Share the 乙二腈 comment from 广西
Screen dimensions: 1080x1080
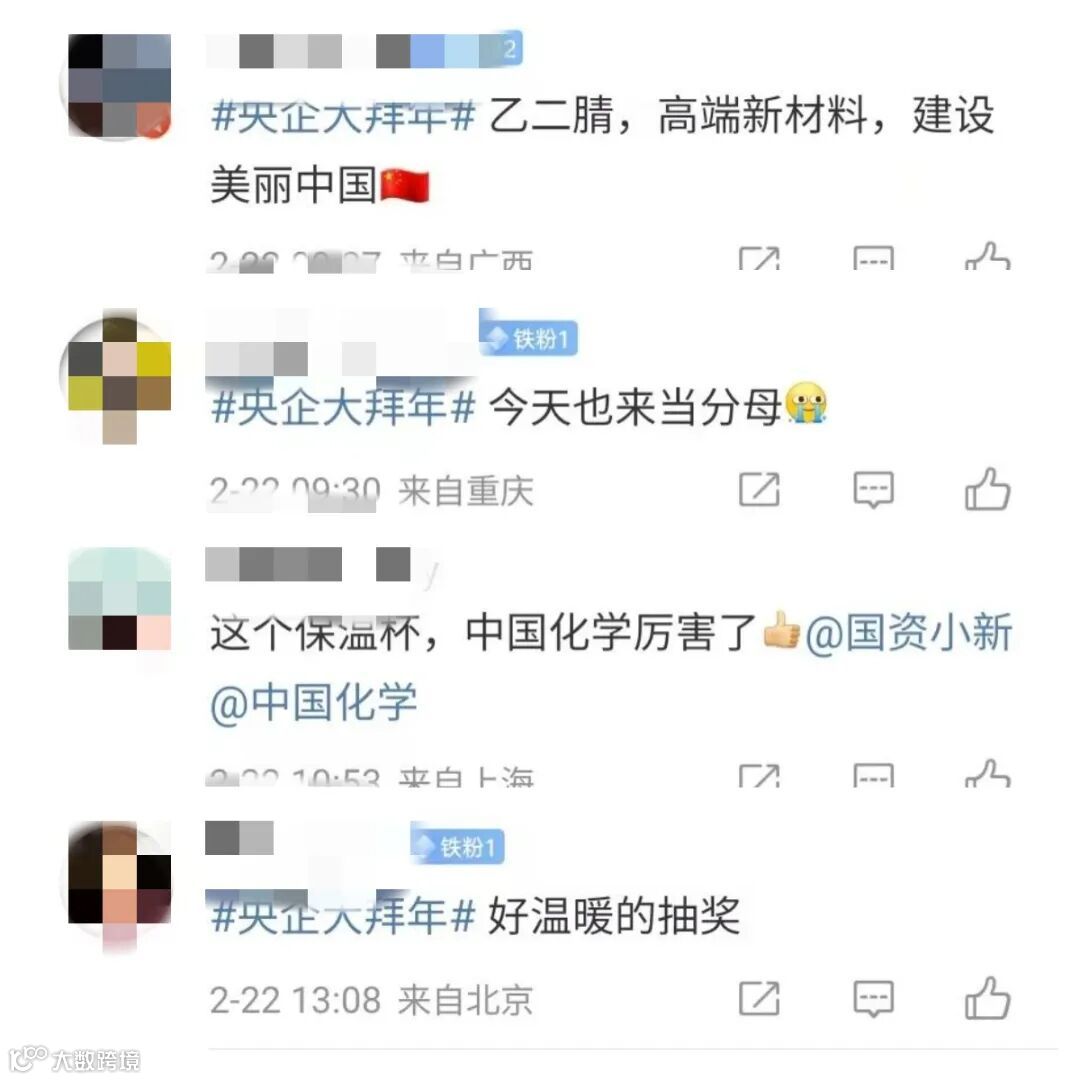pyautogui.click(x=760, y=258)
